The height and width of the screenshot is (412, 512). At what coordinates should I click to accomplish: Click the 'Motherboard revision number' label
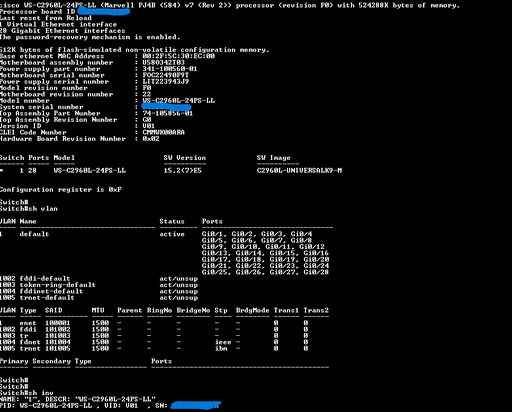click(56, 94)
